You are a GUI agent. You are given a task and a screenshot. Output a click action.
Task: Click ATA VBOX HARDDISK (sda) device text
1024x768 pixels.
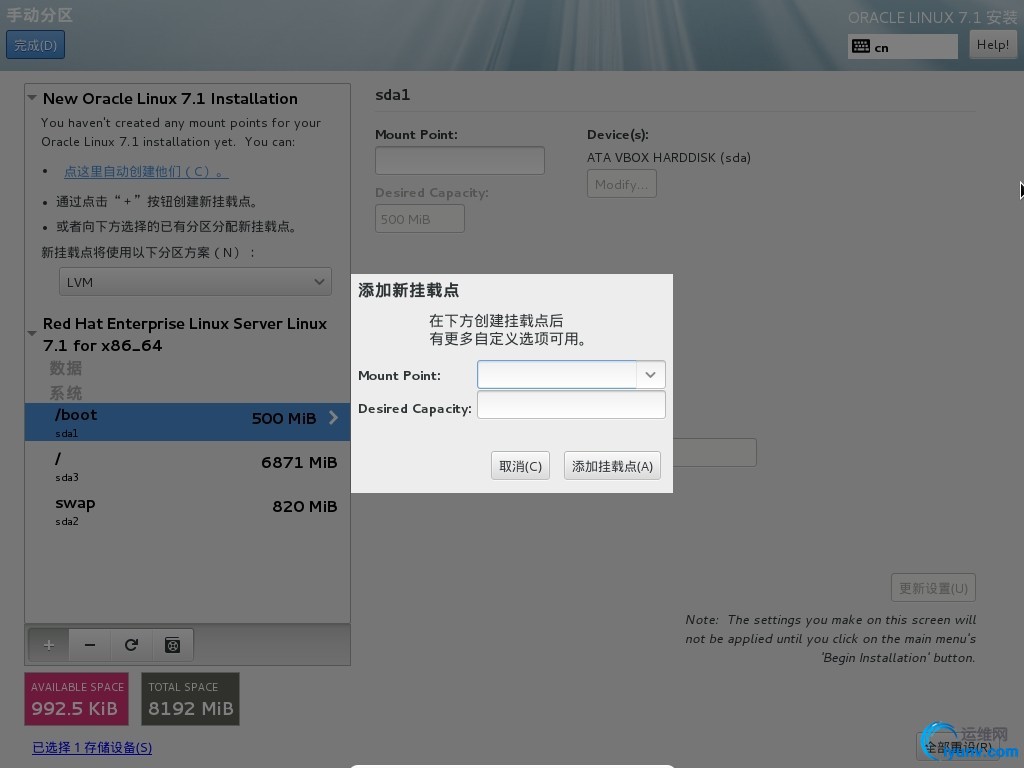point(669,157)
